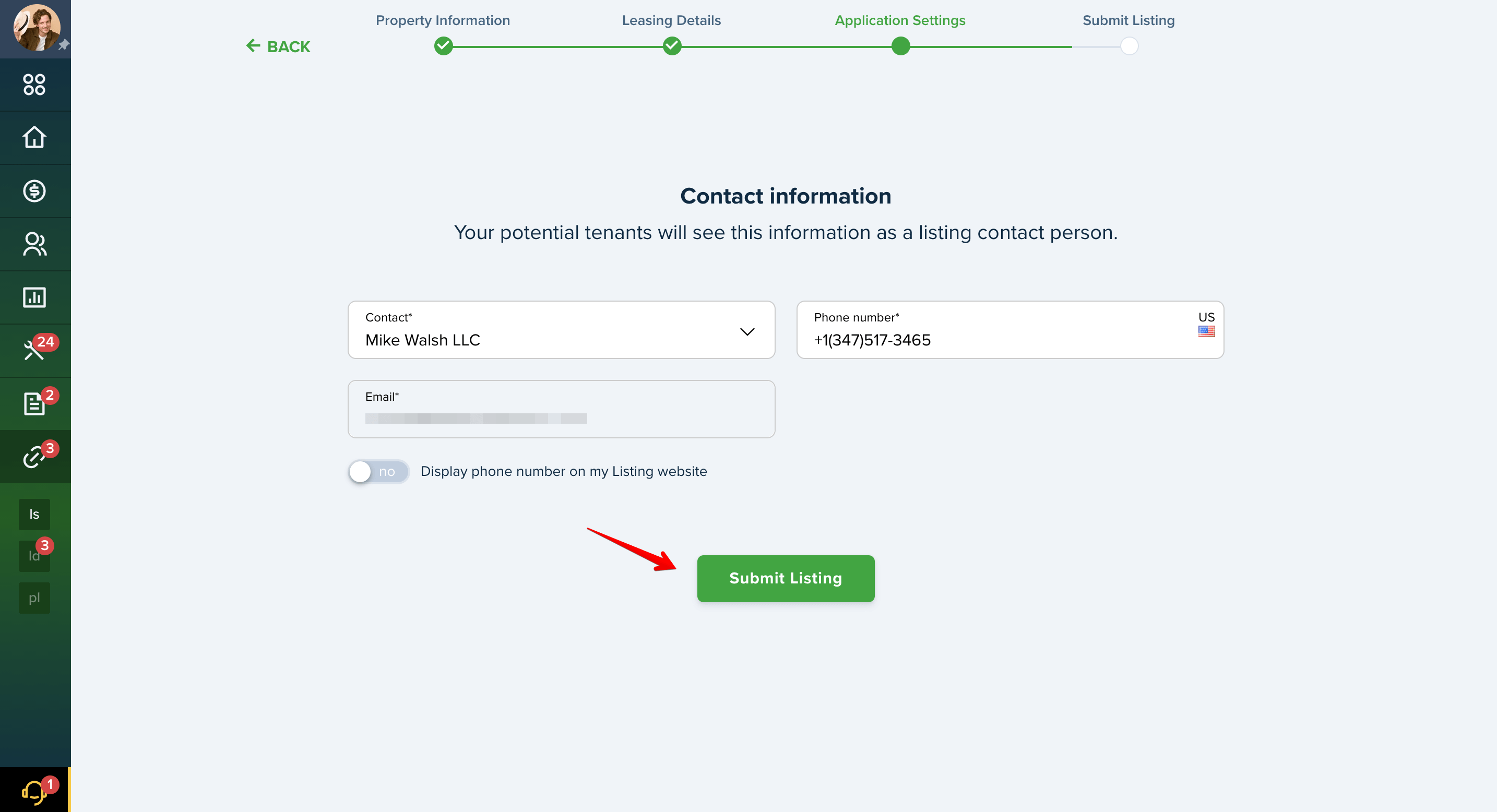The height and width of the screenshot is (812, 1497).
Task: Open the maintenance tools icon with 24 badge
Action: (x=35, y=350)
